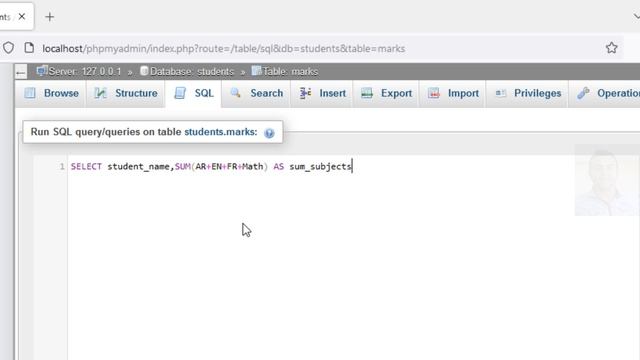Switch to the Structure tab
640x360 pixels.
click(x=126, y=93)
